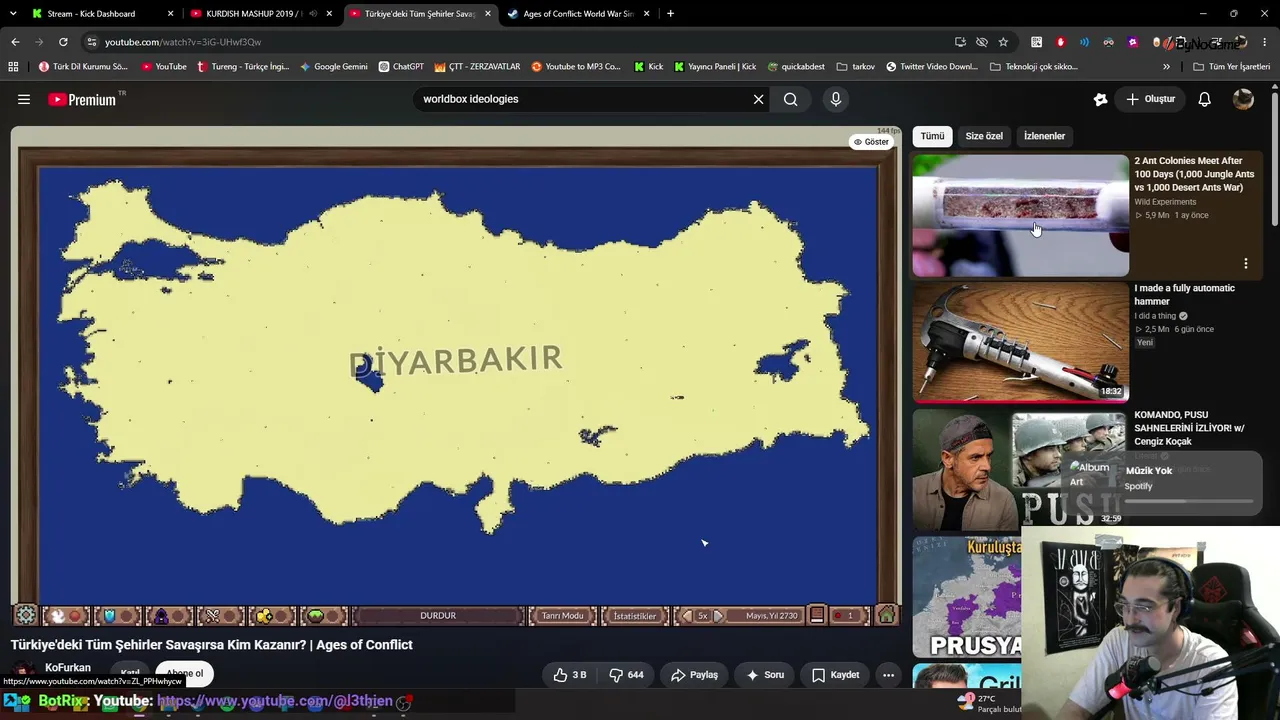Open the QR code extension
The image size is (1280, 720).
tap(1036, 42)
